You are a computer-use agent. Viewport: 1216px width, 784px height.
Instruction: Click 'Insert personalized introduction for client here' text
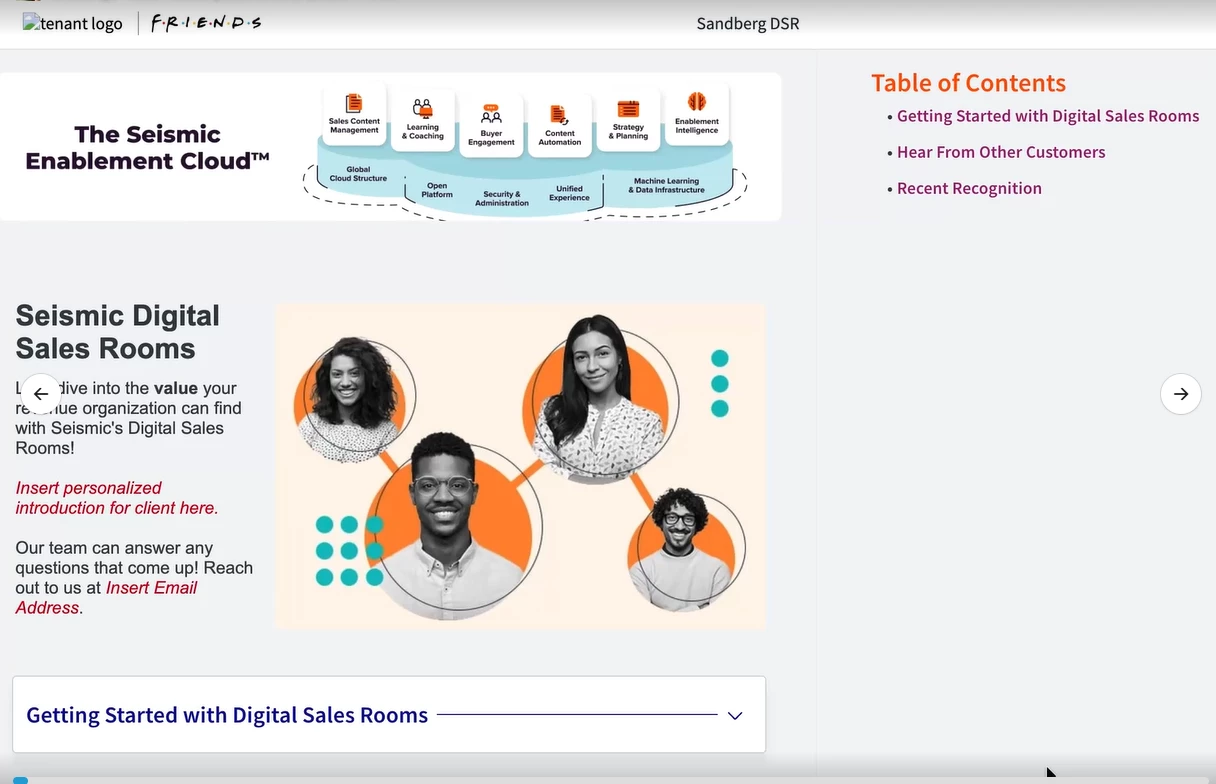(x=117, y=498)
